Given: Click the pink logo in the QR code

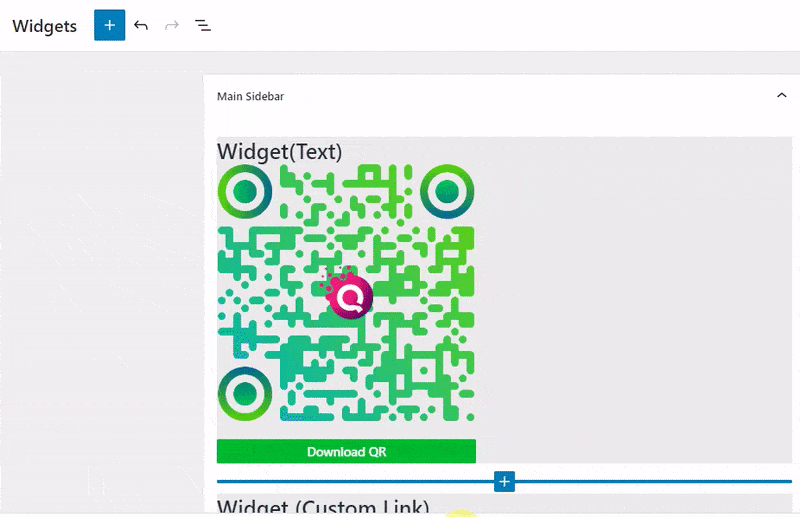Looking at the screenshot, I should coord(348,293).
